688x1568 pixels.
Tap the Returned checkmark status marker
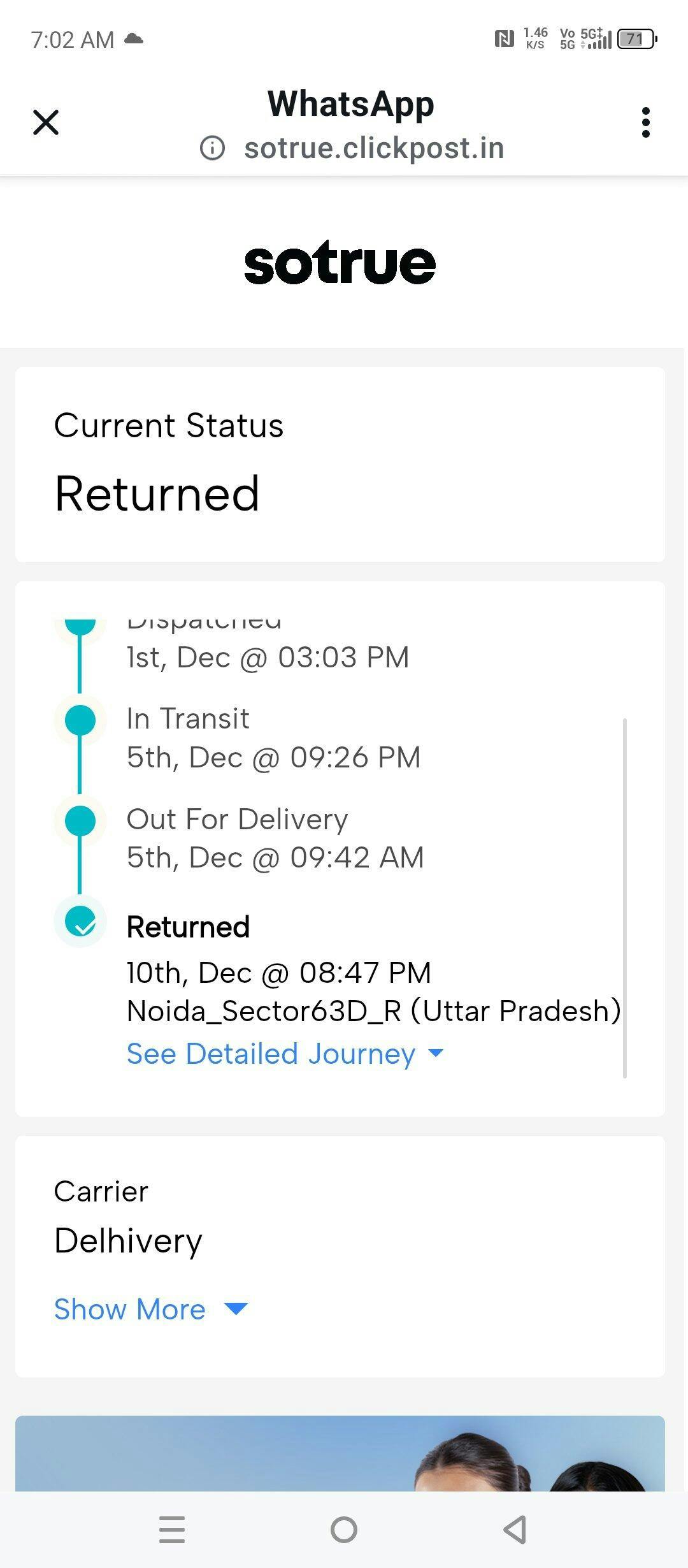[80, 921]
